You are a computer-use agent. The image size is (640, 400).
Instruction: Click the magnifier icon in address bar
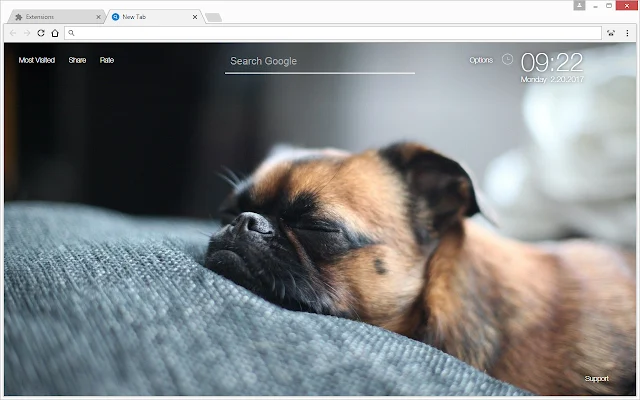(71, 33)
